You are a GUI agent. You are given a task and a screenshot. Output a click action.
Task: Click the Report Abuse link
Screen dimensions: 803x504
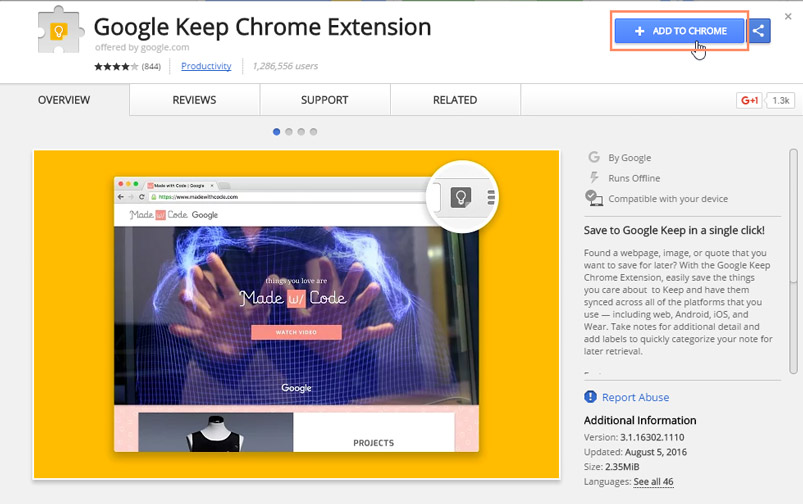[x=635, y=397]
